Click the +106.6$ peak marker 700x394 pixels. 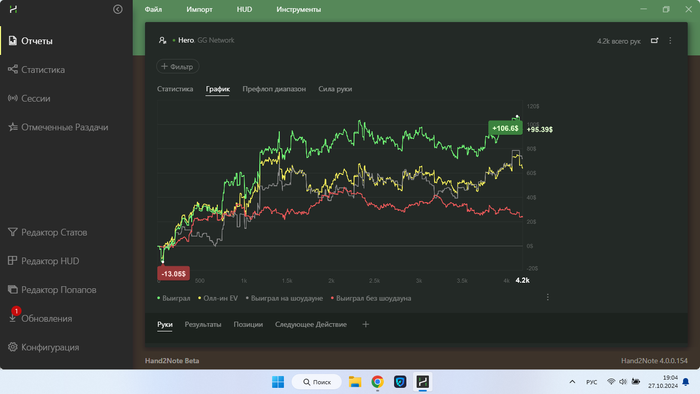(505, 129)
